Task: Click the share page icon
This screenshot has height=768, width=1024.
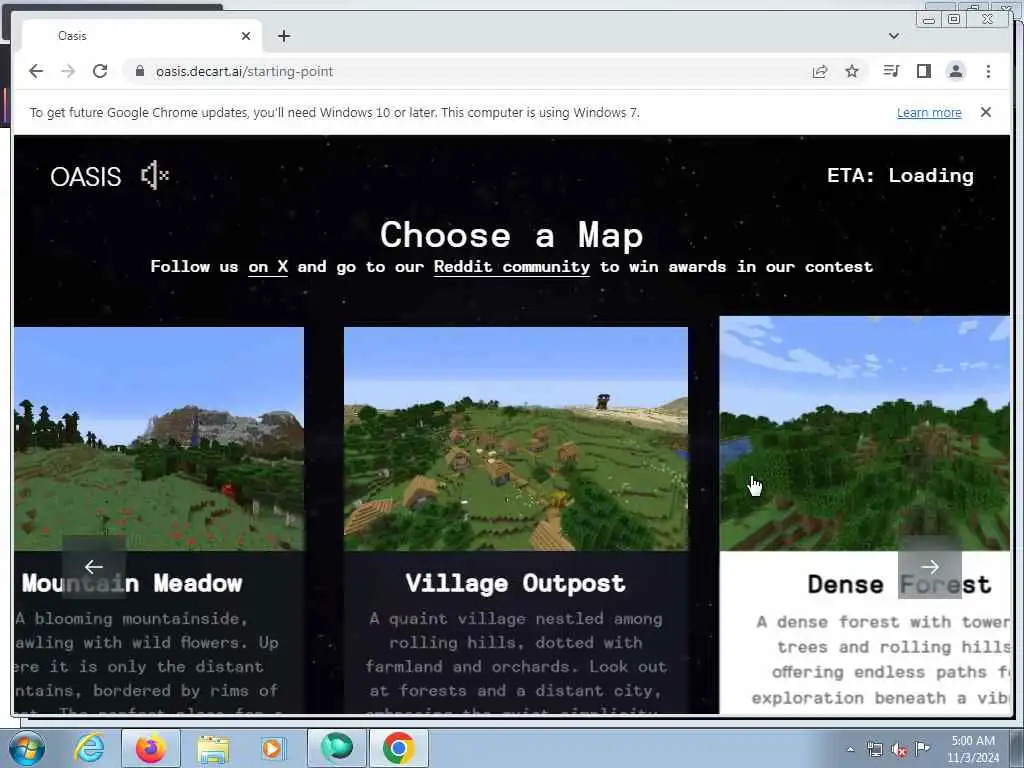Action: click(x=820, y=71)
